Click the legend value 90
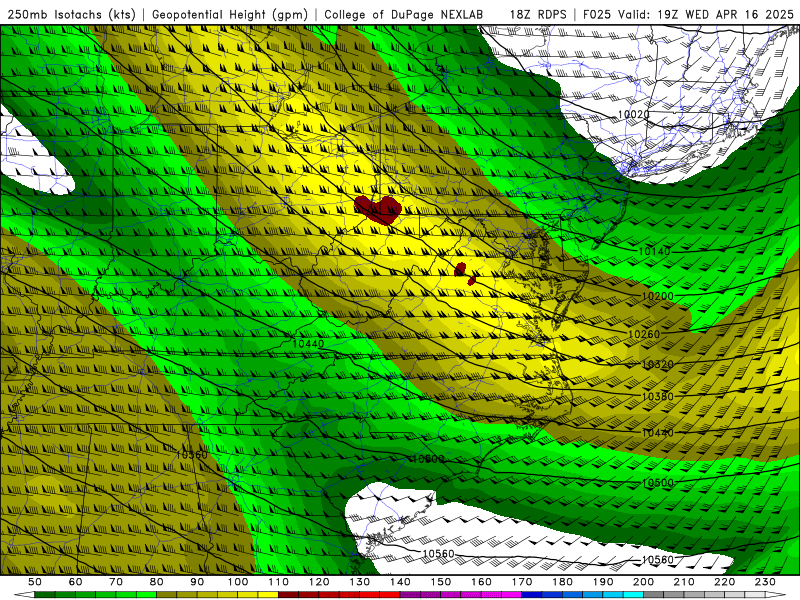Screen dimensions: 800x600 tap(197, 582)
